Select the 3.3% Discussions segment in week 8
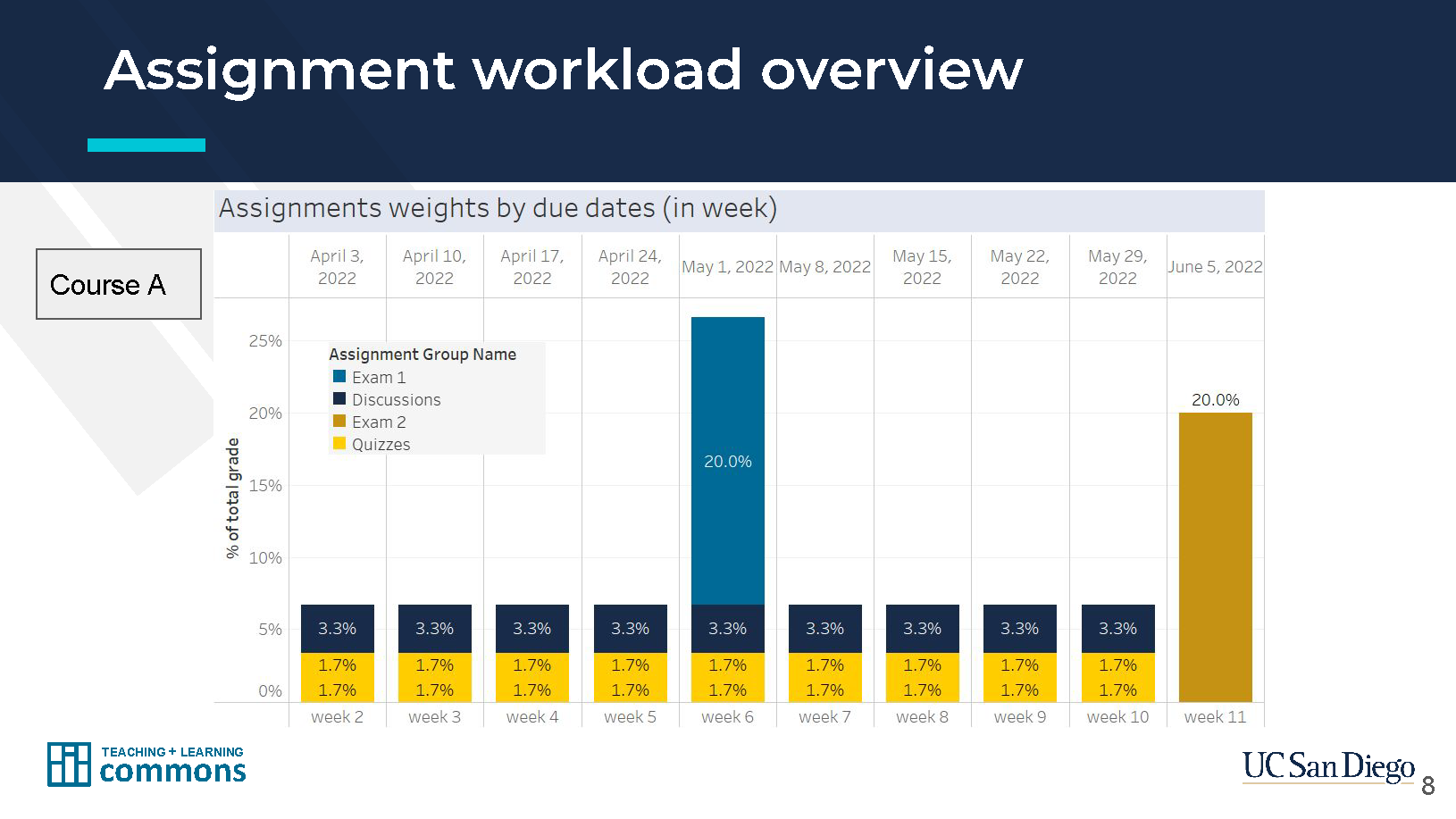The width and height of the screenshot is (1456, 819). (923, 629)
